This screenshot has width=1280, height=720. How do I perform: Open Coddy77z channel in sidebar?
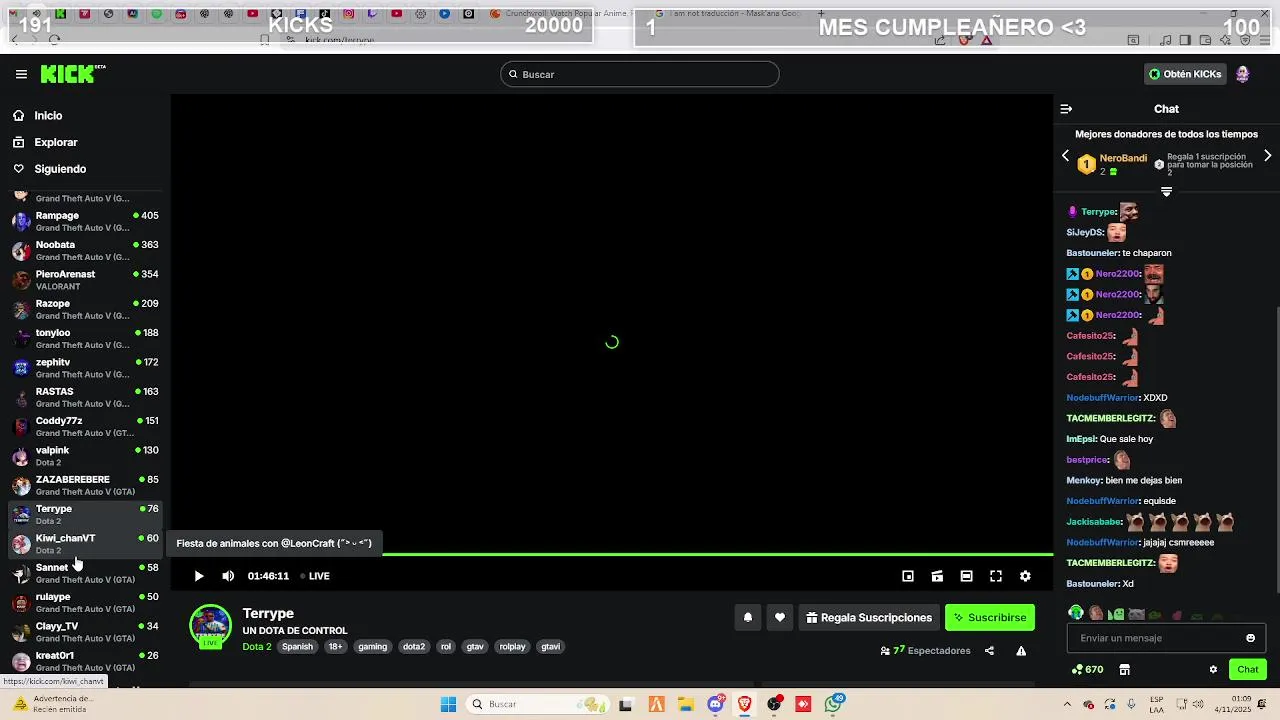pyautogui.click(x=85, y=426)
